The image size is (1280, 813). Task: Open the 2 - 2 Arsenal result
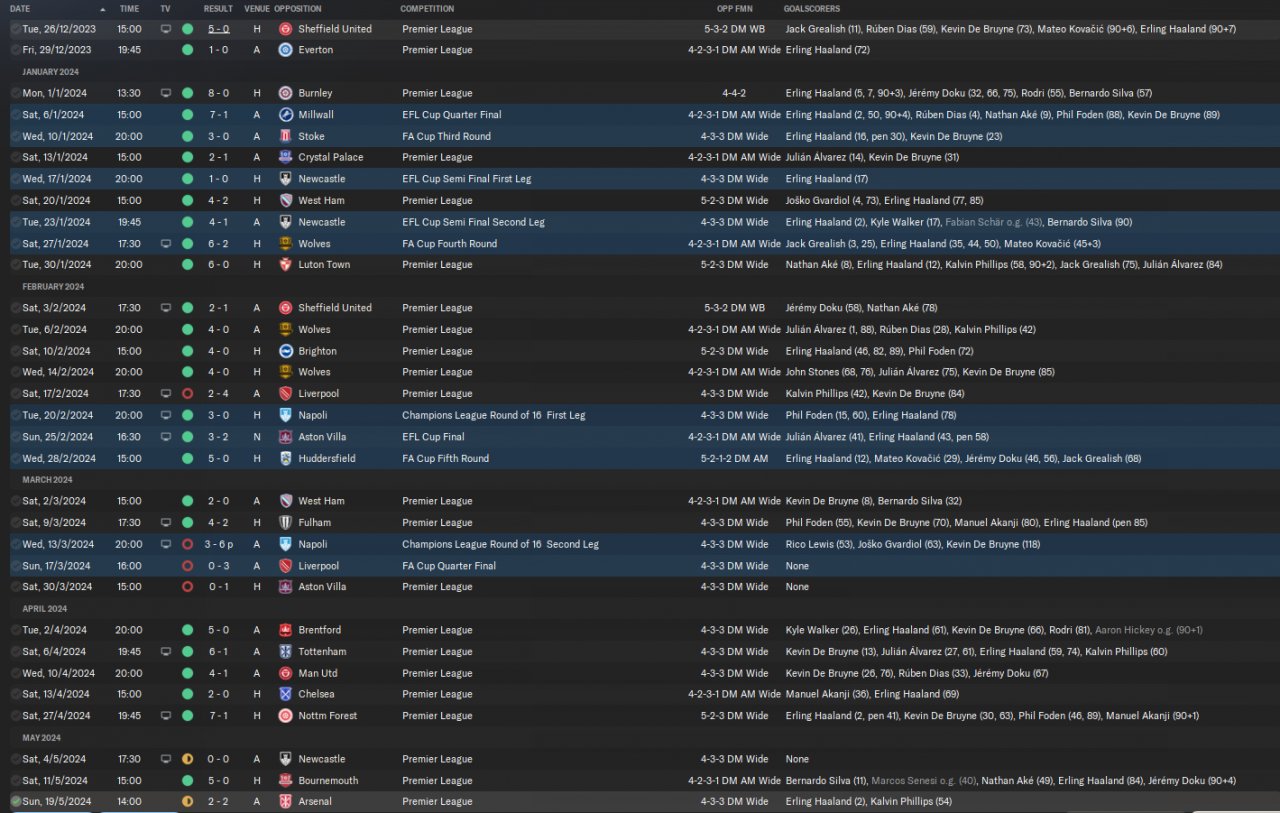pyautogui.click(x=218, y=801)
